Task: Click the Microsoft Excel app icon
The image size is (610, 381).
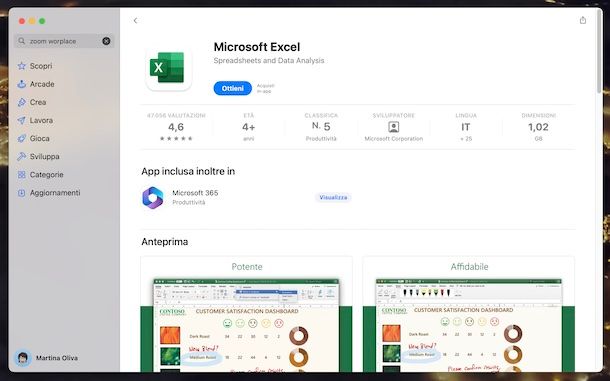Action: coord(168,68)
